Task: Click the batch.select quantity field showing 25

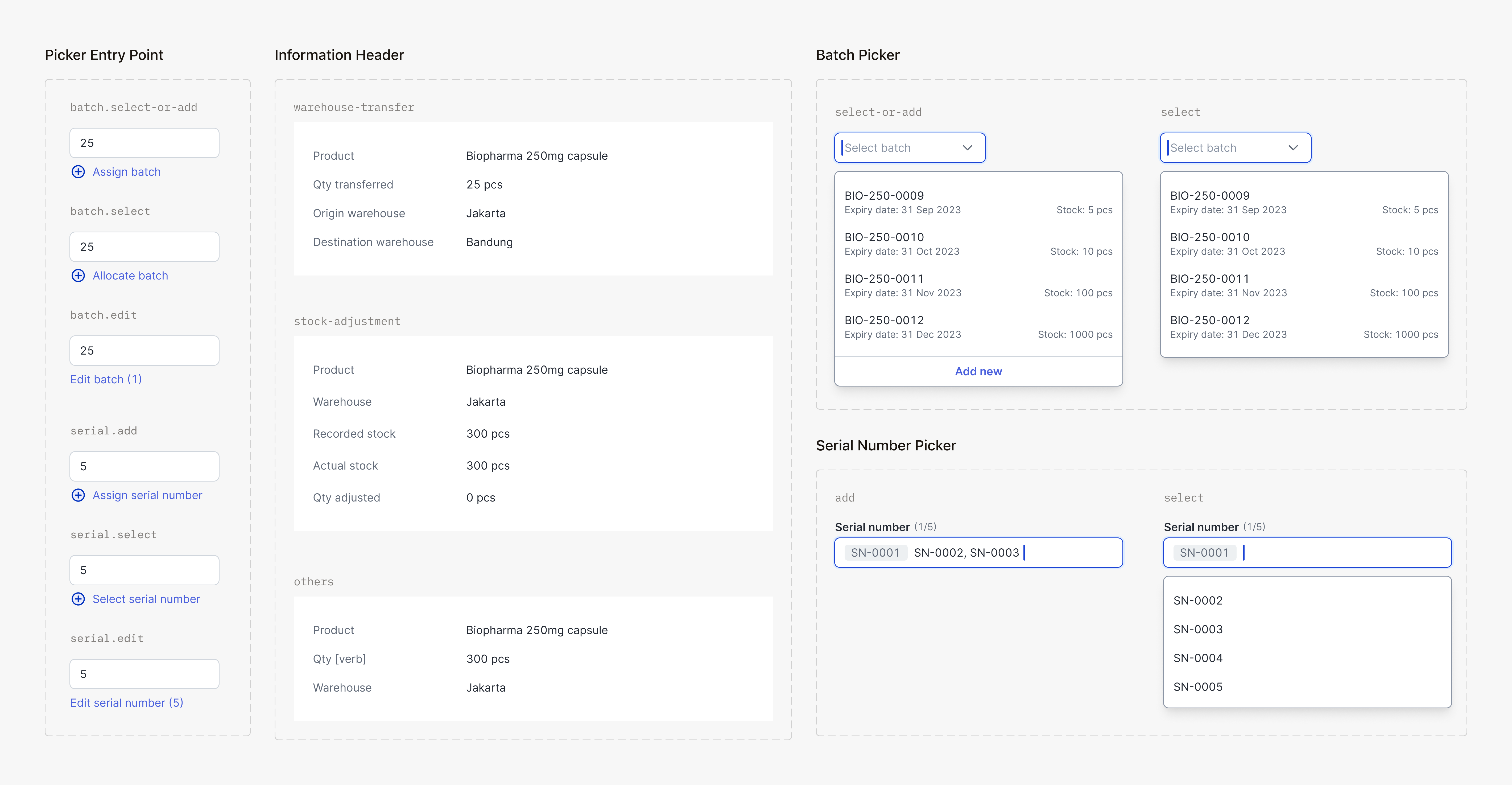Action: 144,246
